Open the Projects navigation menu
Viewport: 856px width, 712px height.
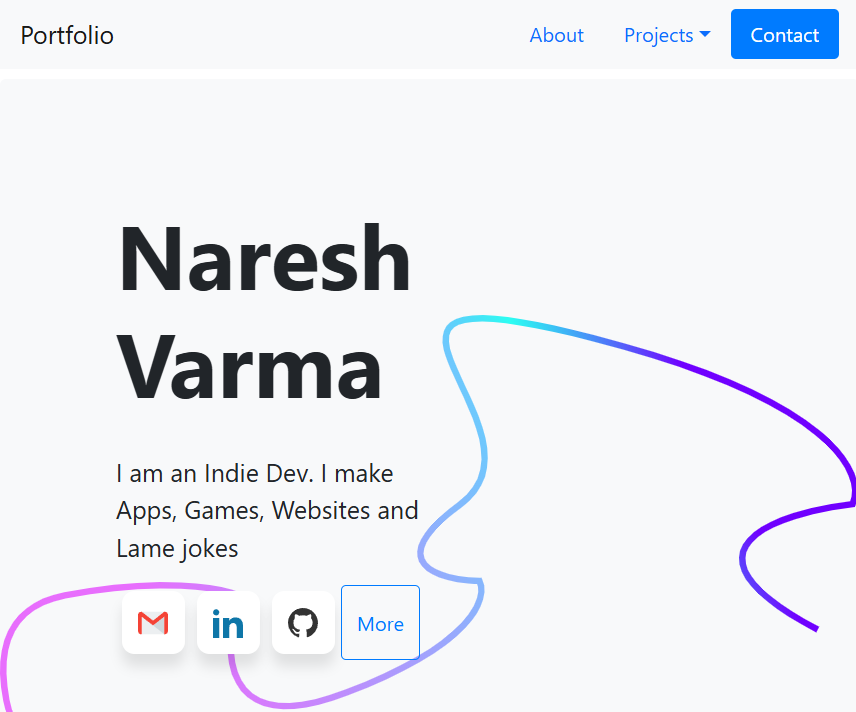click(667, 35)
